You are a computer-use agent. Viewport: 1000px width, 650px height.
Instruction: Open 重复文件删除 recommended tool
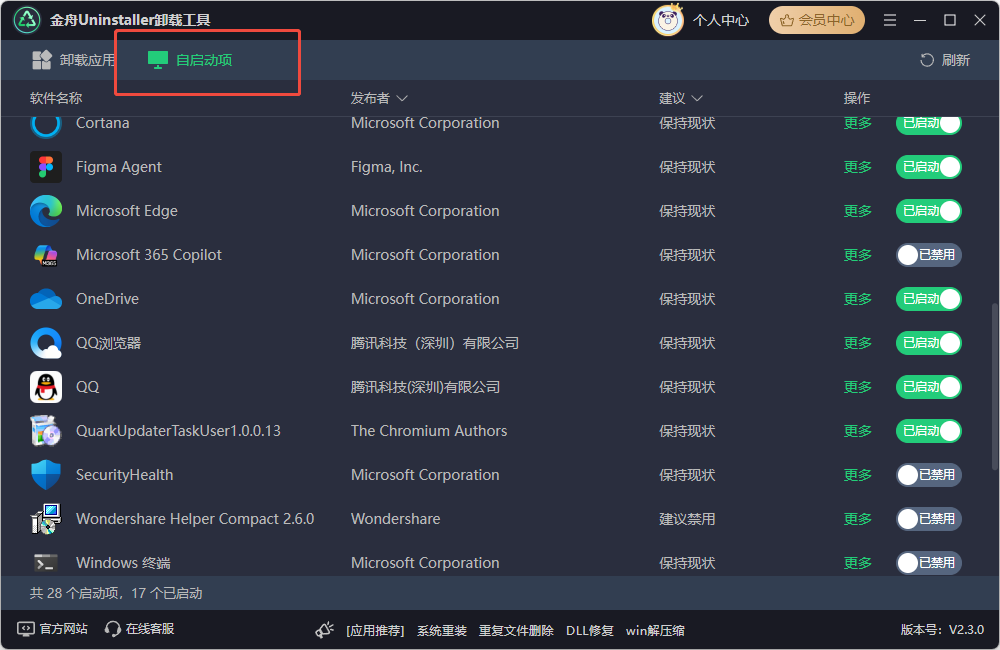516,631
